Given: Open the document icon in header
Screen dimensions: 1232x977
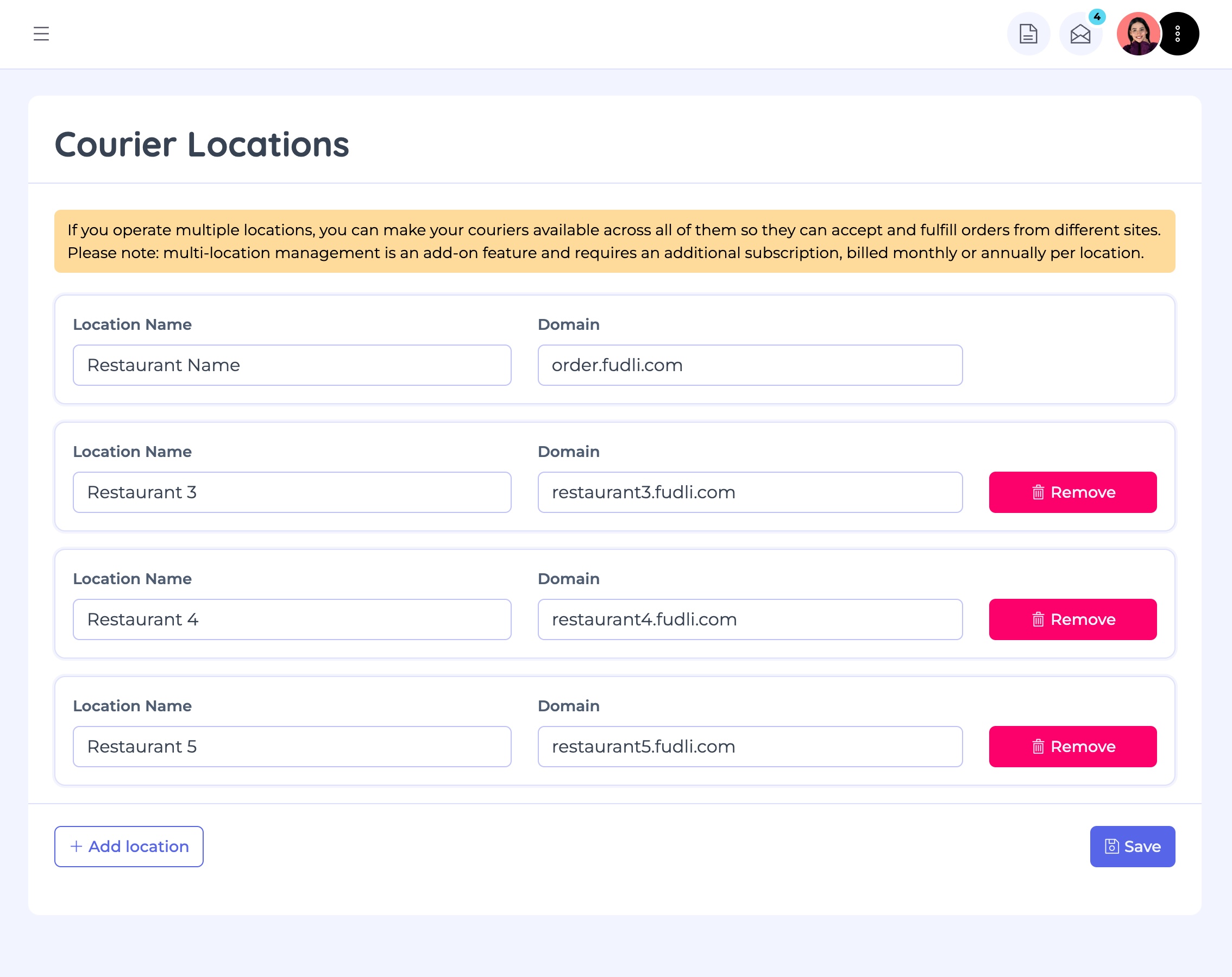Looking at the screenshot, I should [1028, 34].
